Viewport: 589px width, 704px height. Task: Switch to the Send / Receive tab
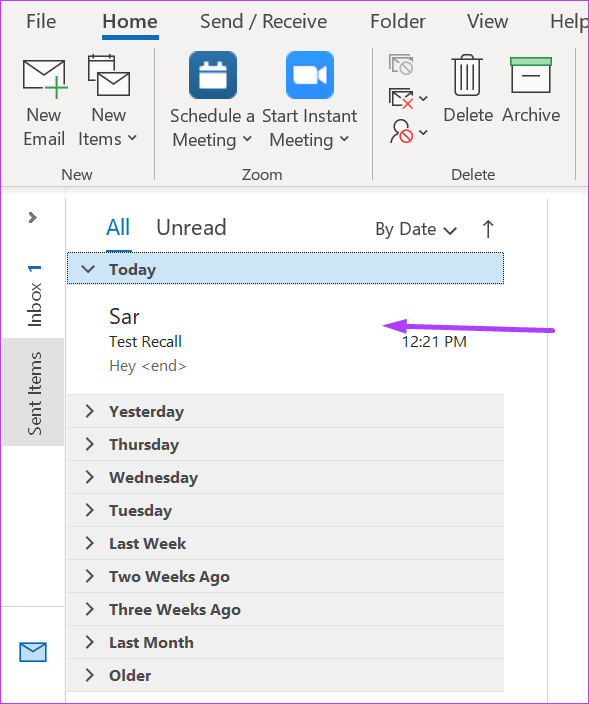coord(264,22)
